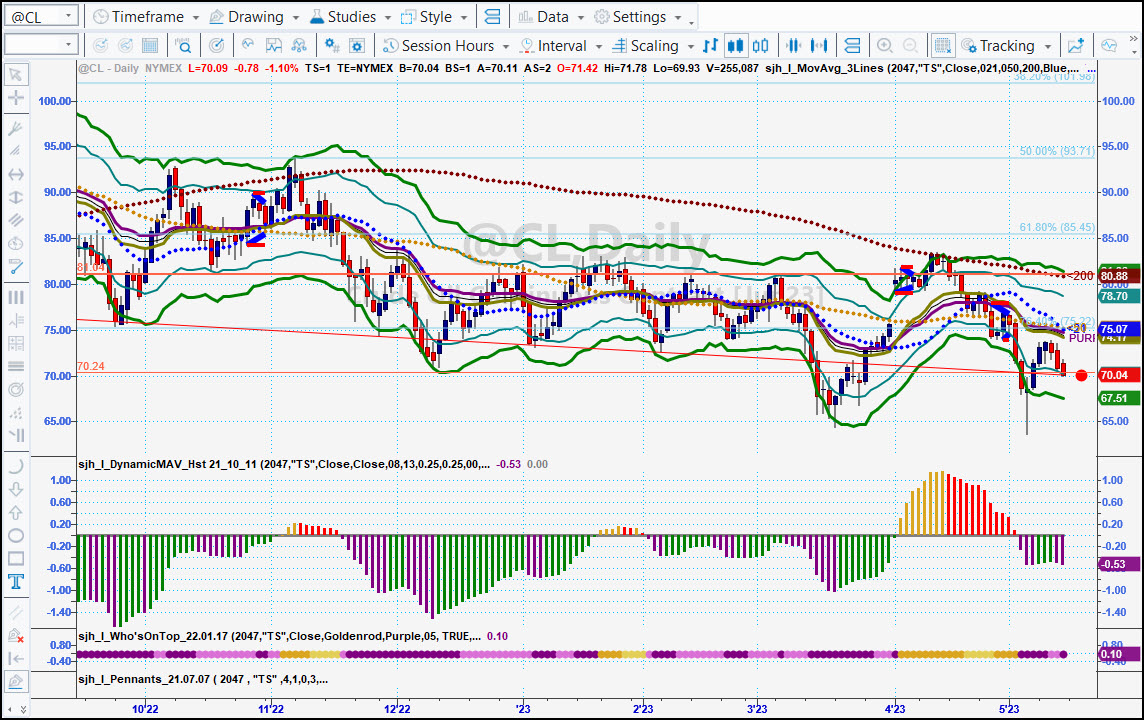The image size is (1144, 720).
Task: Select the crosshair cursor tool
Action: coord(16,98)
